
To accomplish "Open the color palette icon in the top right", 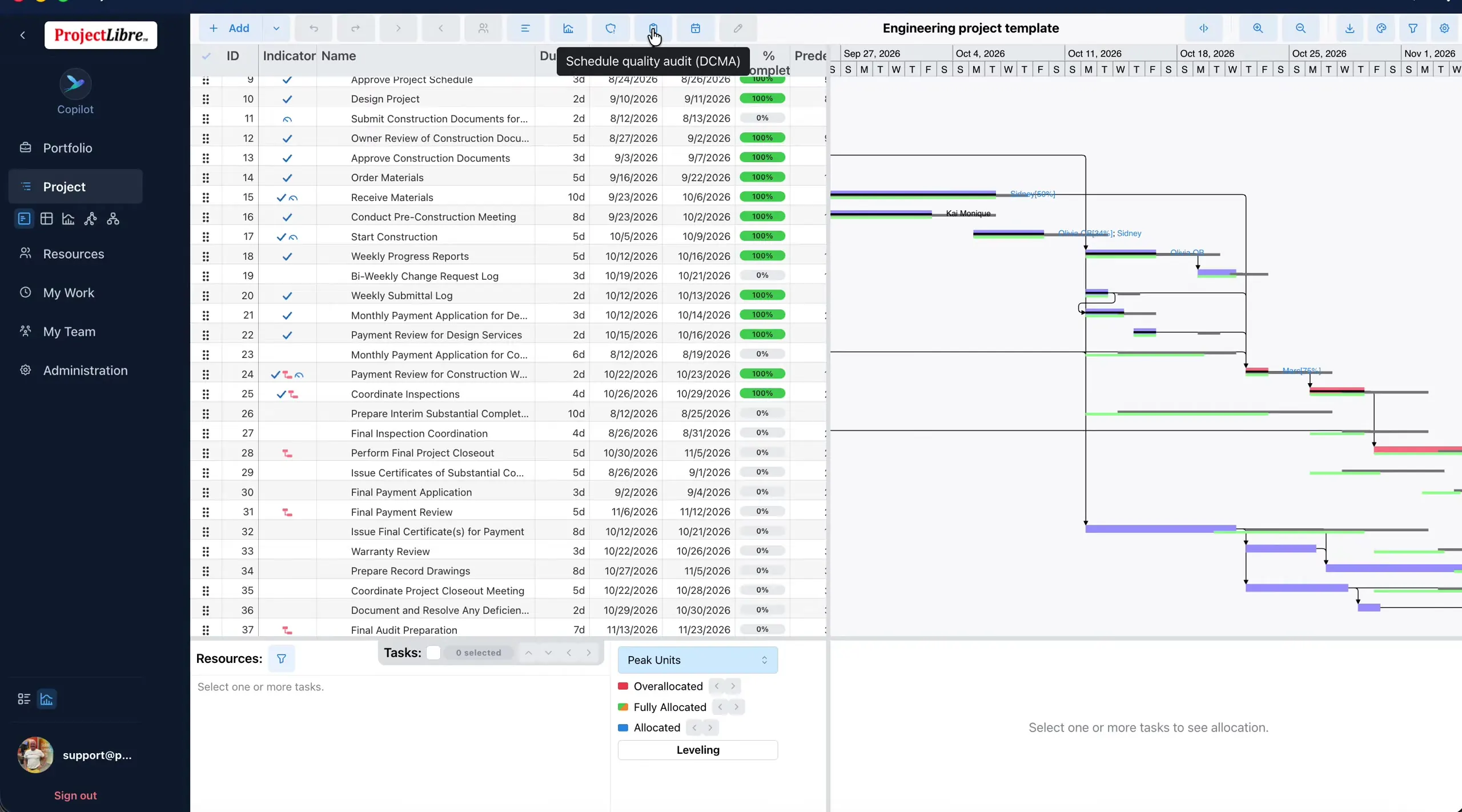I will [1381, 28].
